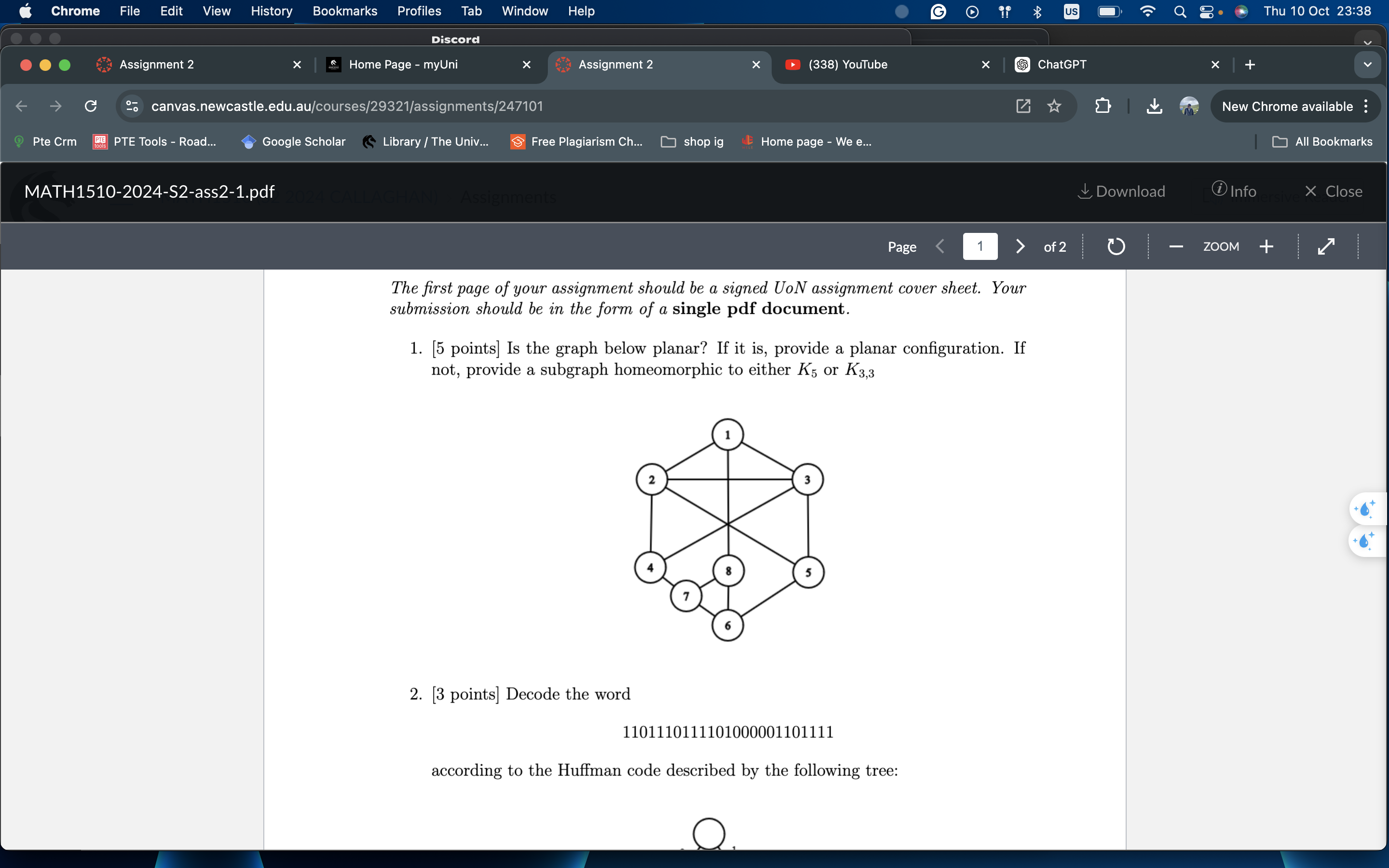Click the browser back arrow
The width and height of the screenshot is (1389, 868).
click(x=21, y=106)
